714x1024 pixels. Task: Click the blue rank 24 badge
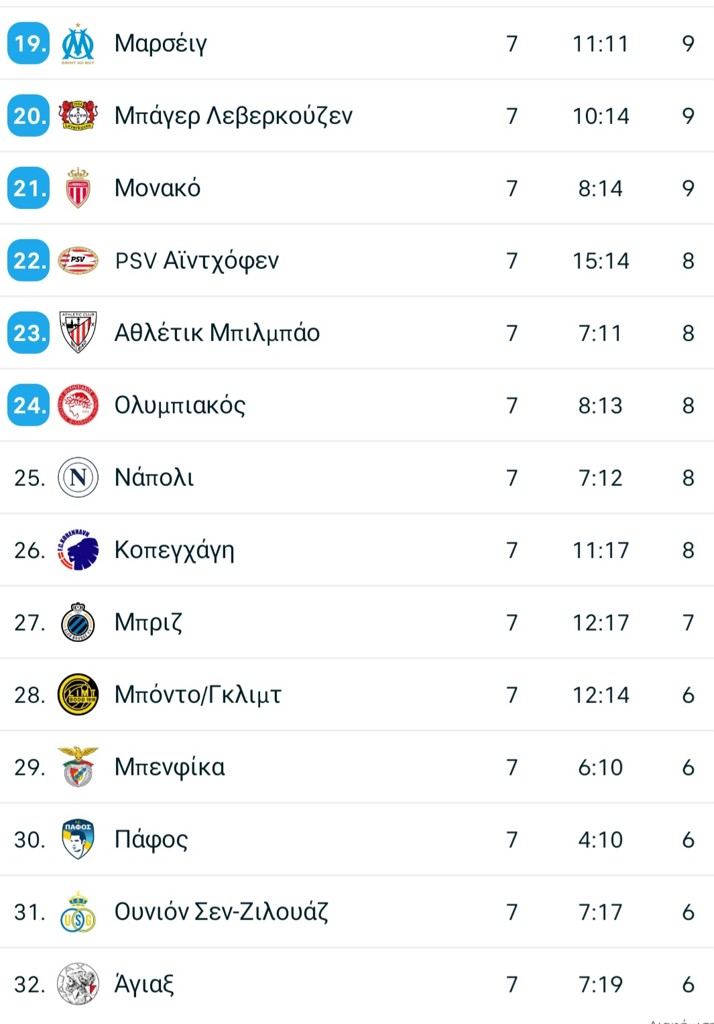(x=28, y=405)
